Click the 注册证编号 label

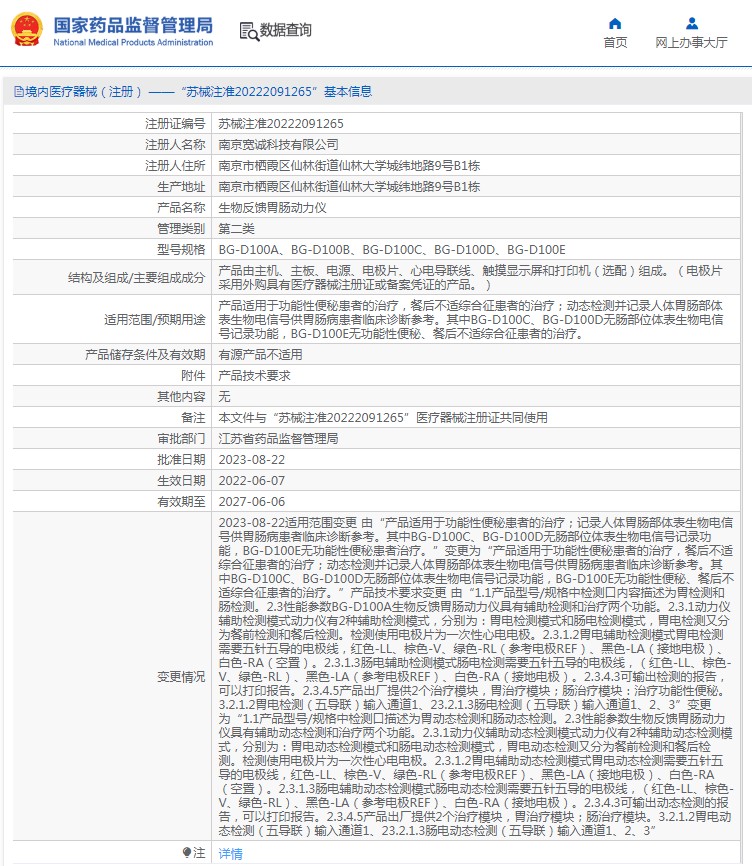tap(175, 124)
